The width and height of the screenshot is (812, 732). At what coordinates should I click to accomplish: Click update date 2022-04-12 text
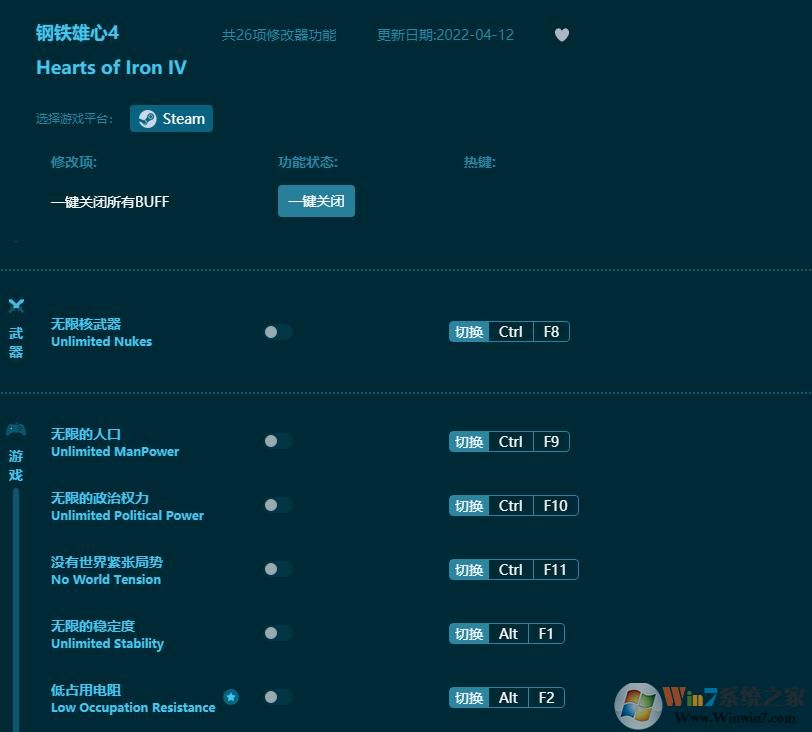[x=445, y=35]
